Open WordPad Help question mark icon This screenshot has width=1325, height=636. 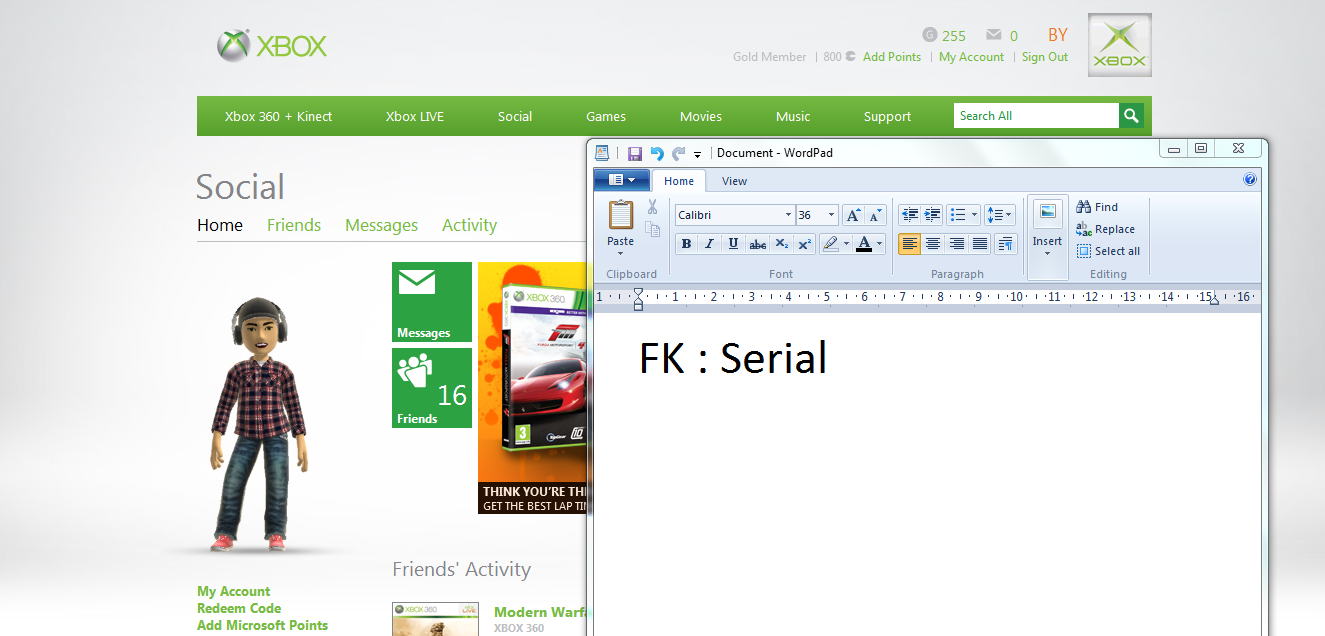(x=1250, y=180)
